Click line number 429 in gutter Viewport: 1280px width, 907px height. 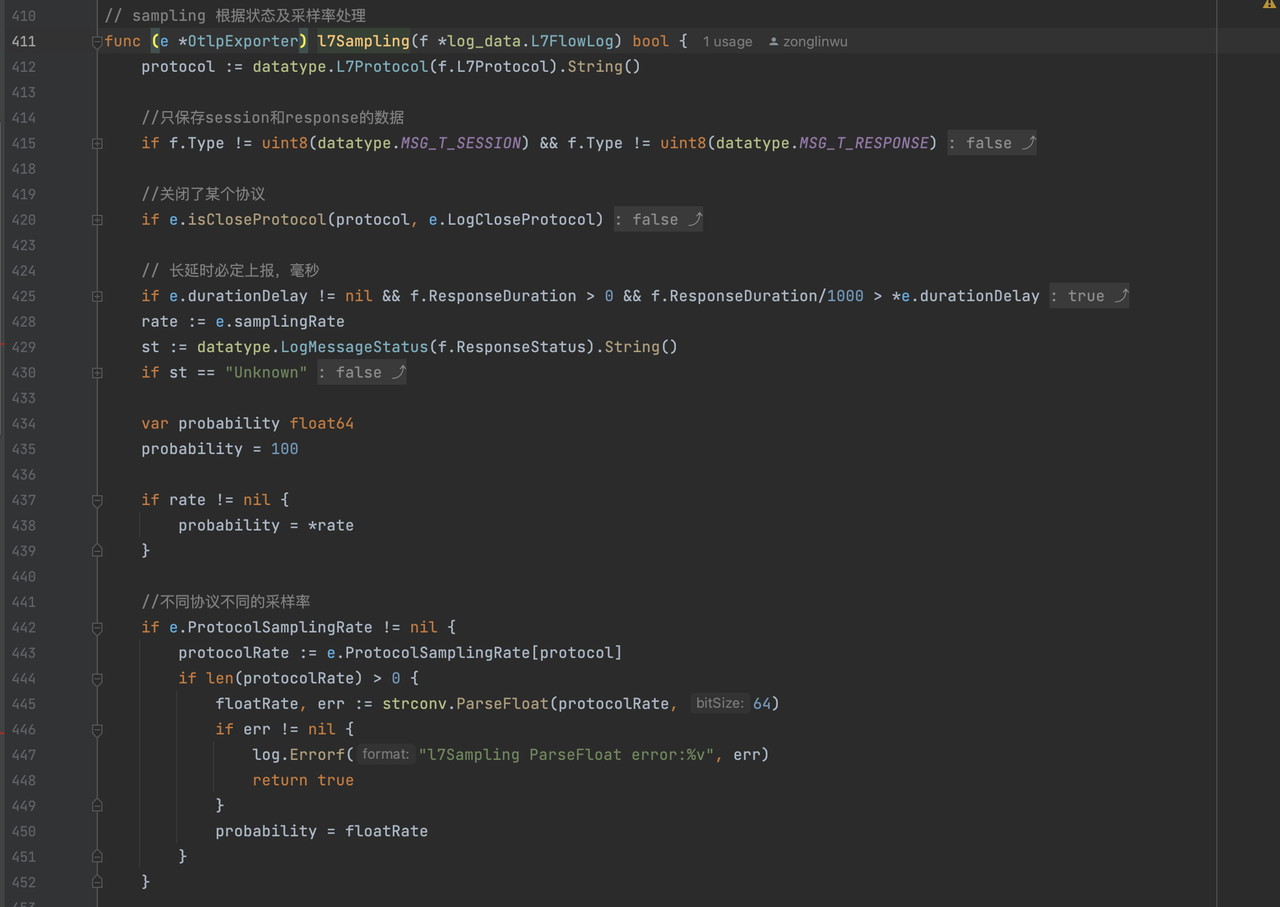coord(23,347)
